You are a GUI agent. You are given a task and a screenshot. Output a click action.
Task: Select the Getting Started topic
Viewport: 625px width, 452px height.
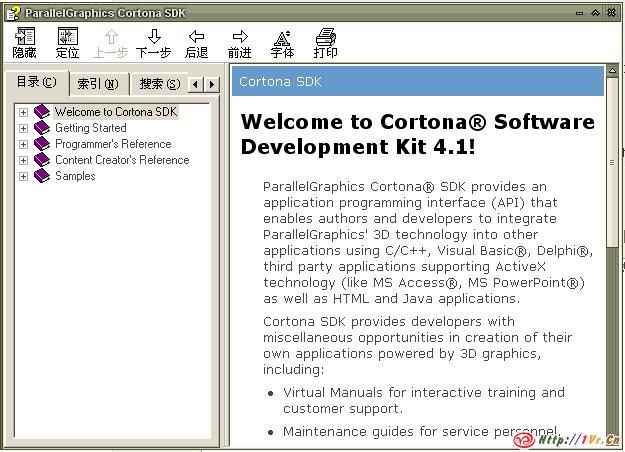pos(90,128)
